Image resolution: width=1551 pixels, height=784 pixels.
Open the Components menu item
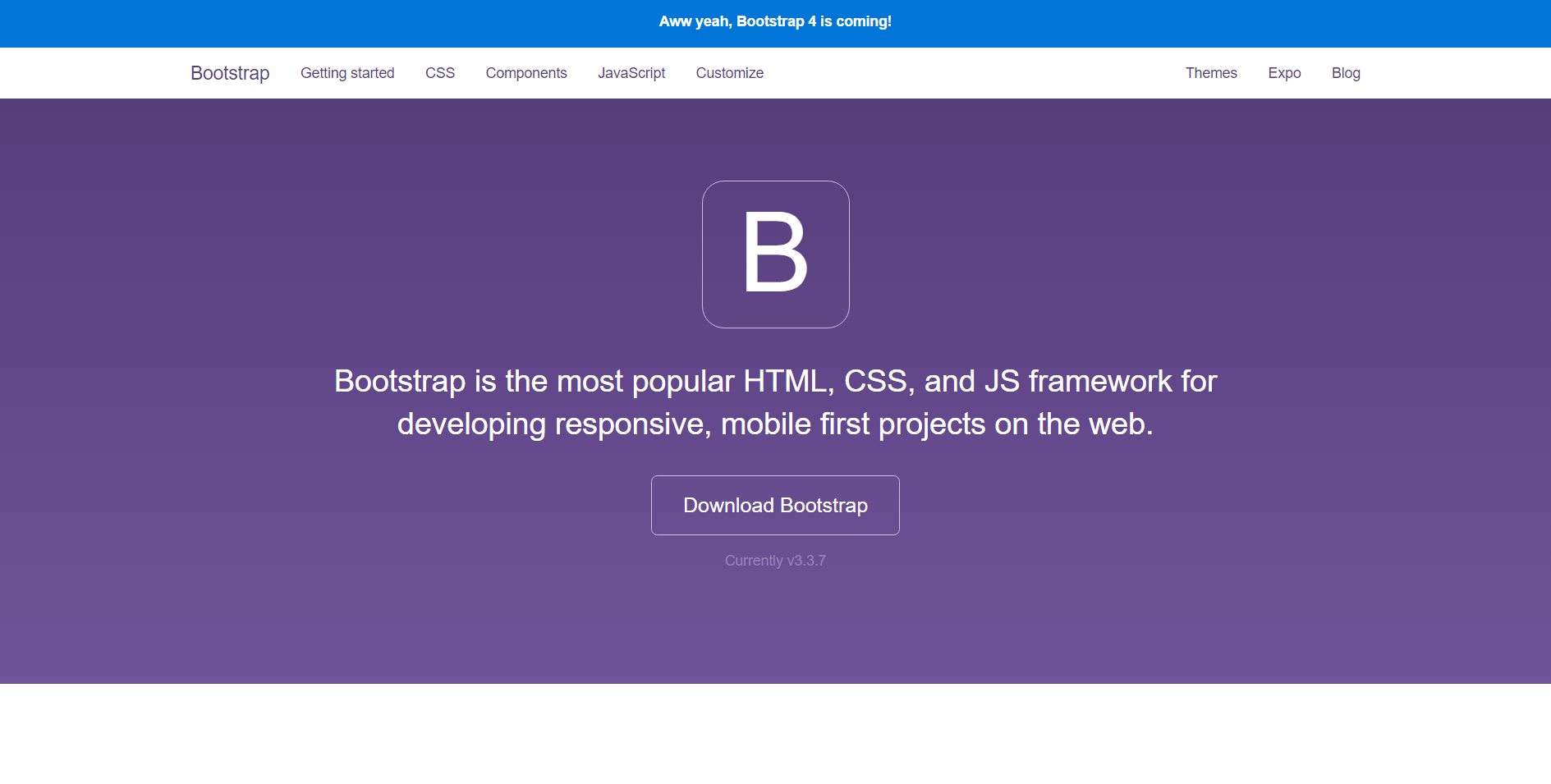click(x=526, y=73)
